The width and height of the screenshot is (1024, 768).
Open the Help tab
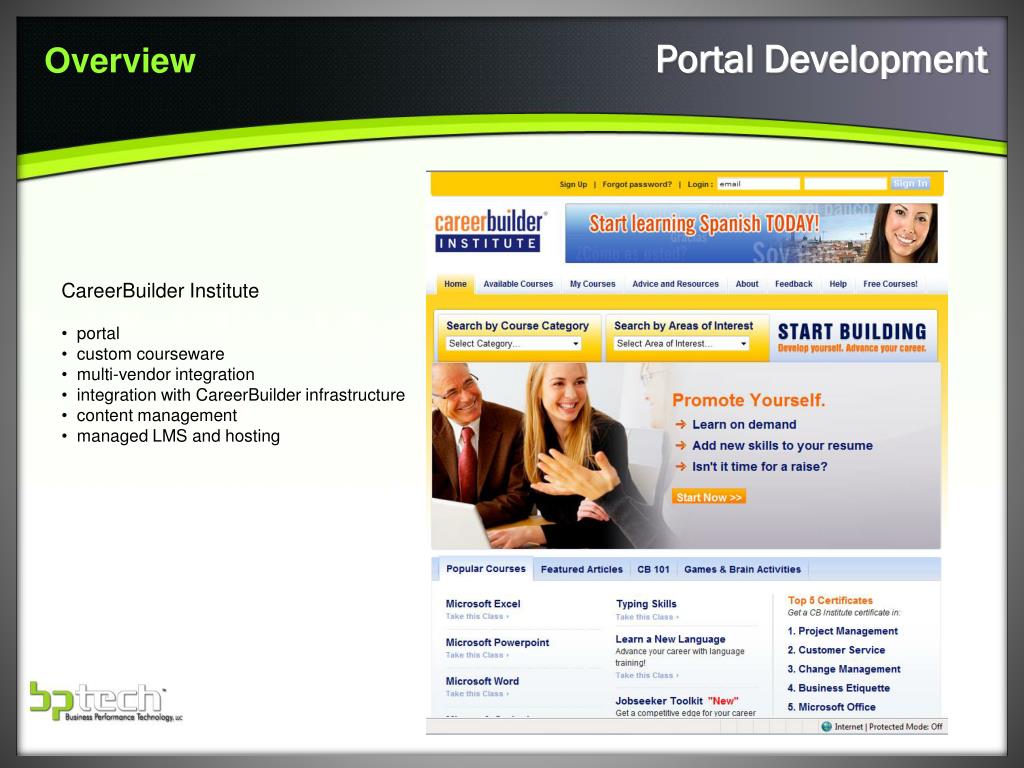pos(838,284)
